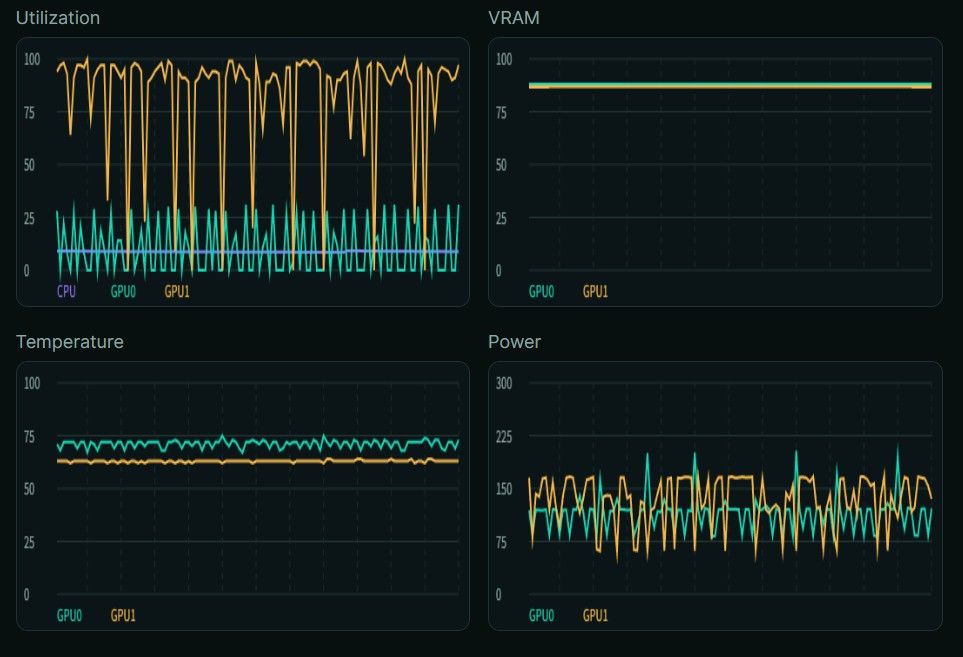This screenshot has width=963, height=657.
Task: Click the Power chart title
Action: pos(515,342)
